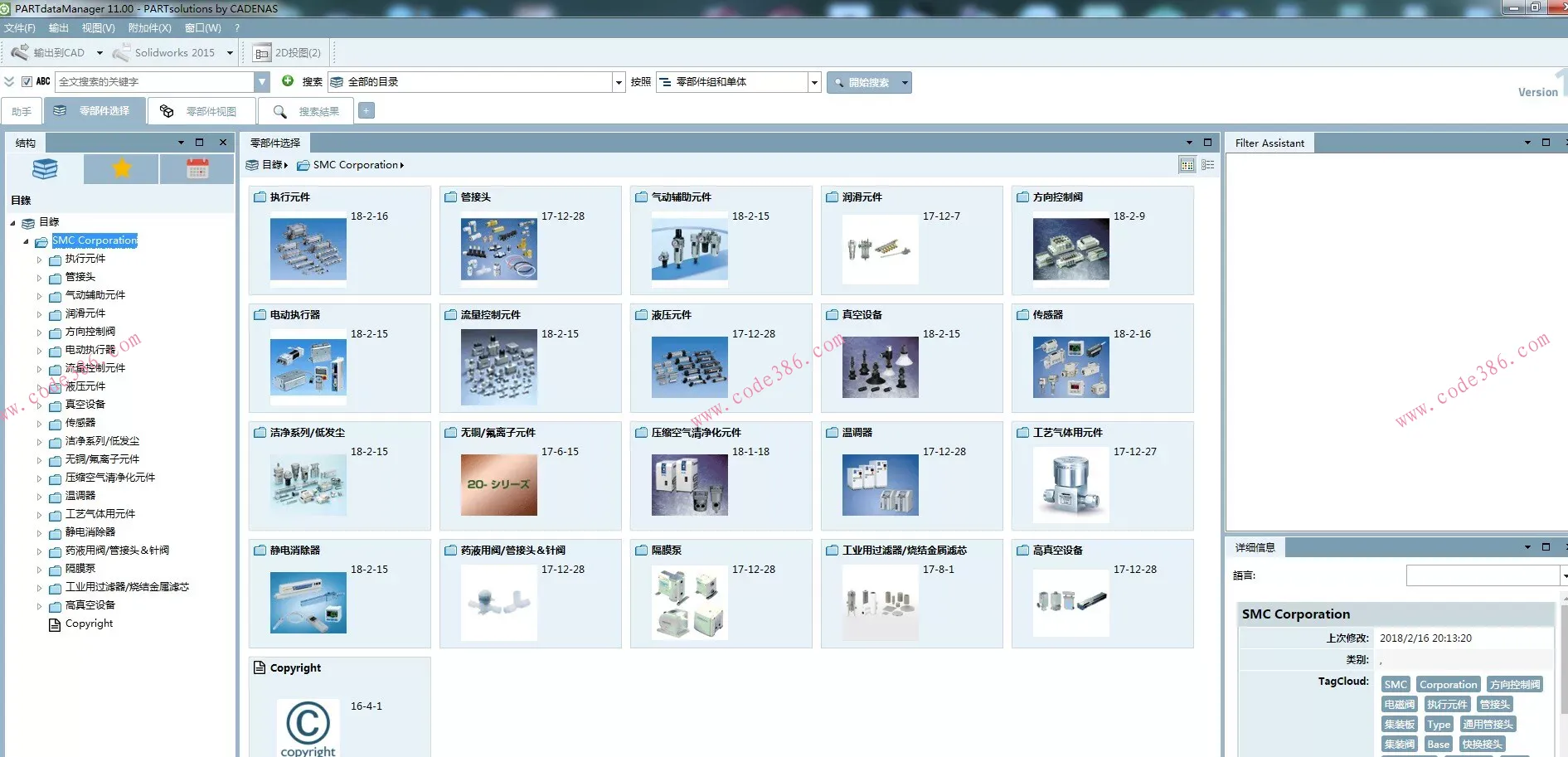The width and height of the screenshot is (1568, 757).
Task: Switch to the 搜索結果 tab
Action: tap(307, 111)
